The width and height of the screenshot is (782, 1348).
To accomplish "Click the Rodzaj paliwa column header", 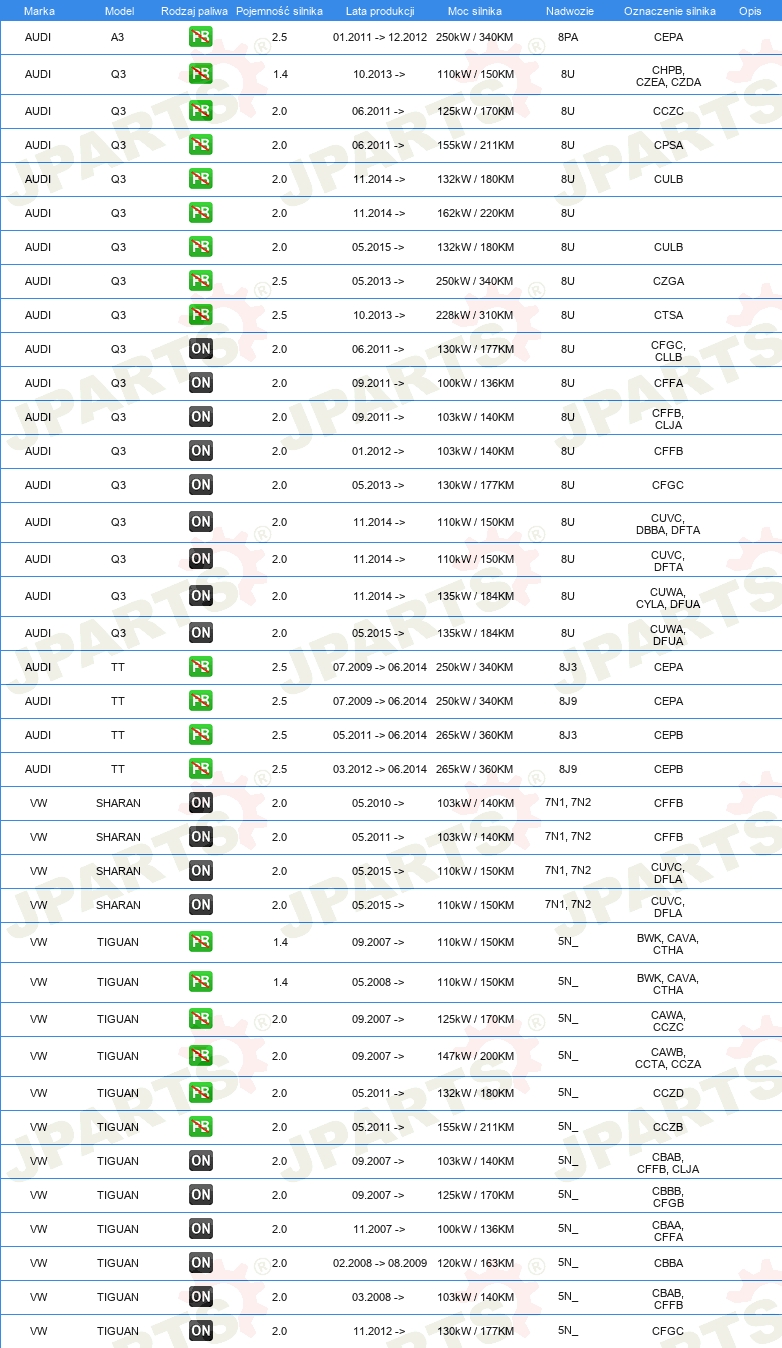I will (x=194, y=10).
